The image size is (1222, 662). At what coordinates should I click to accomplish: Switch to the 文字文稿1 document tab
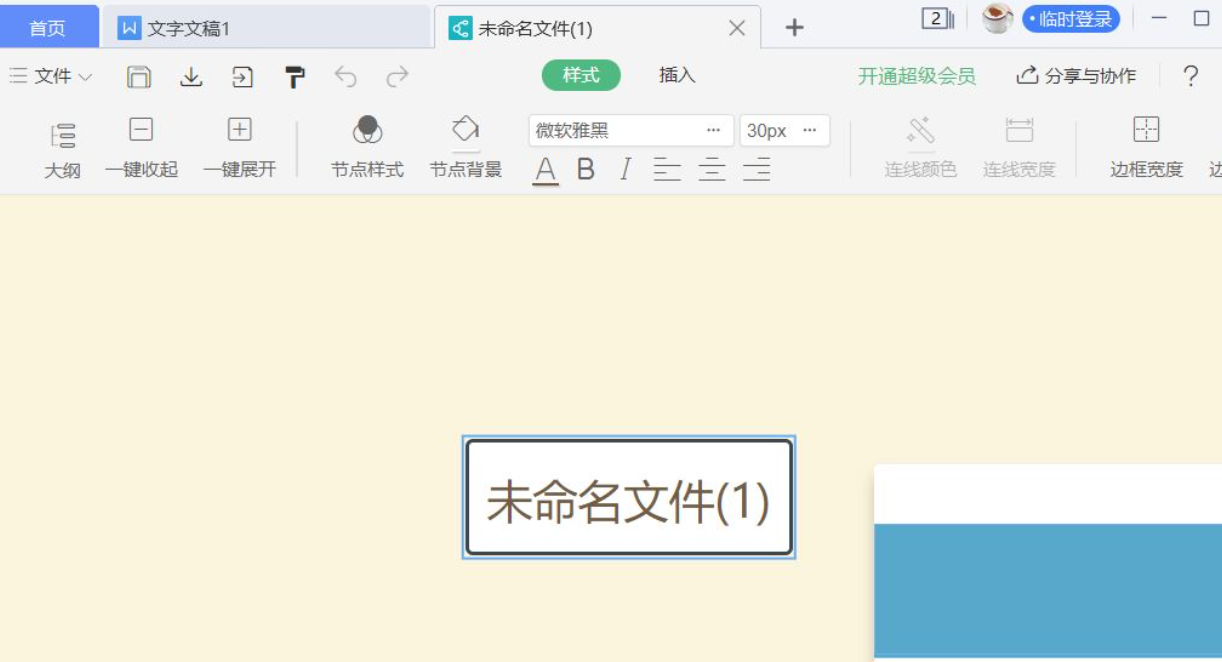[266, 27]
